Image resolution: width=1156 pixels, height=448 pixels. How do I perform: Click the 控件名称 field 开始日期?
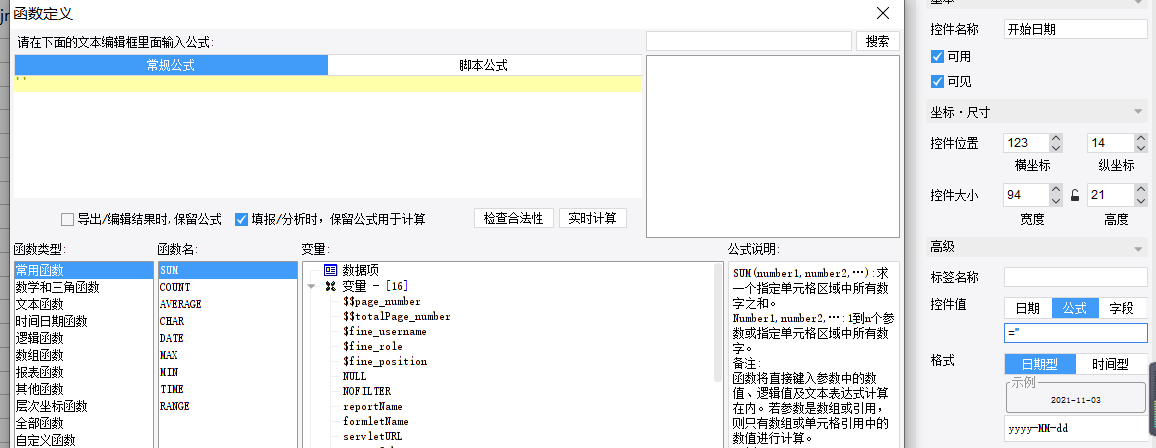click(1076, 29)
